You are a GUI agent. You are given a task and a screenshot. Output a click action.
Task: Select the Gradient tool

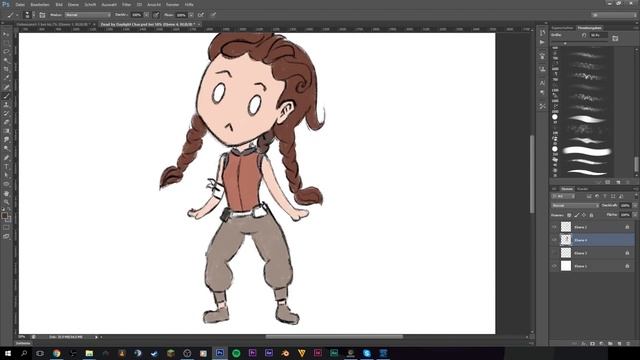point(6,131)
